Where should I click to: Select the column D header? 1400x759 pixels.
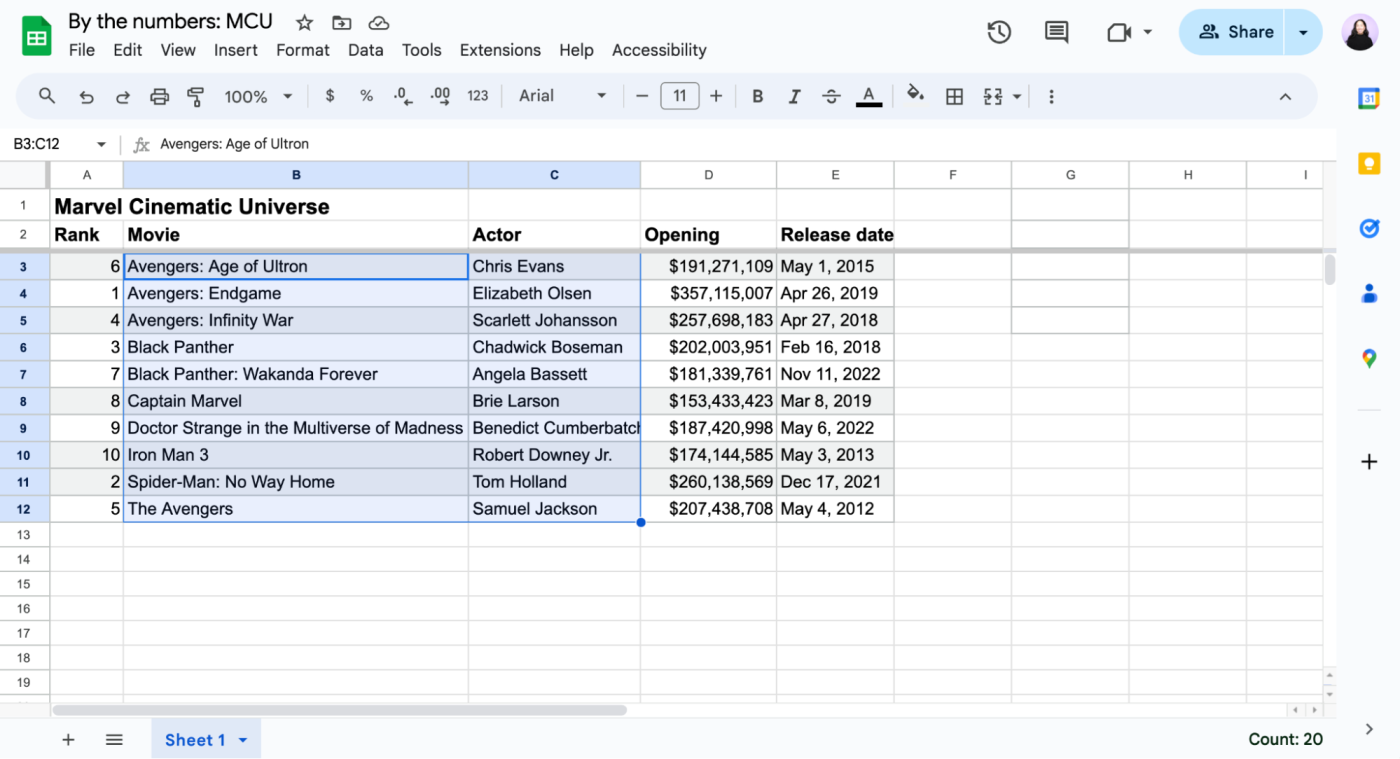tap(708, 175)
